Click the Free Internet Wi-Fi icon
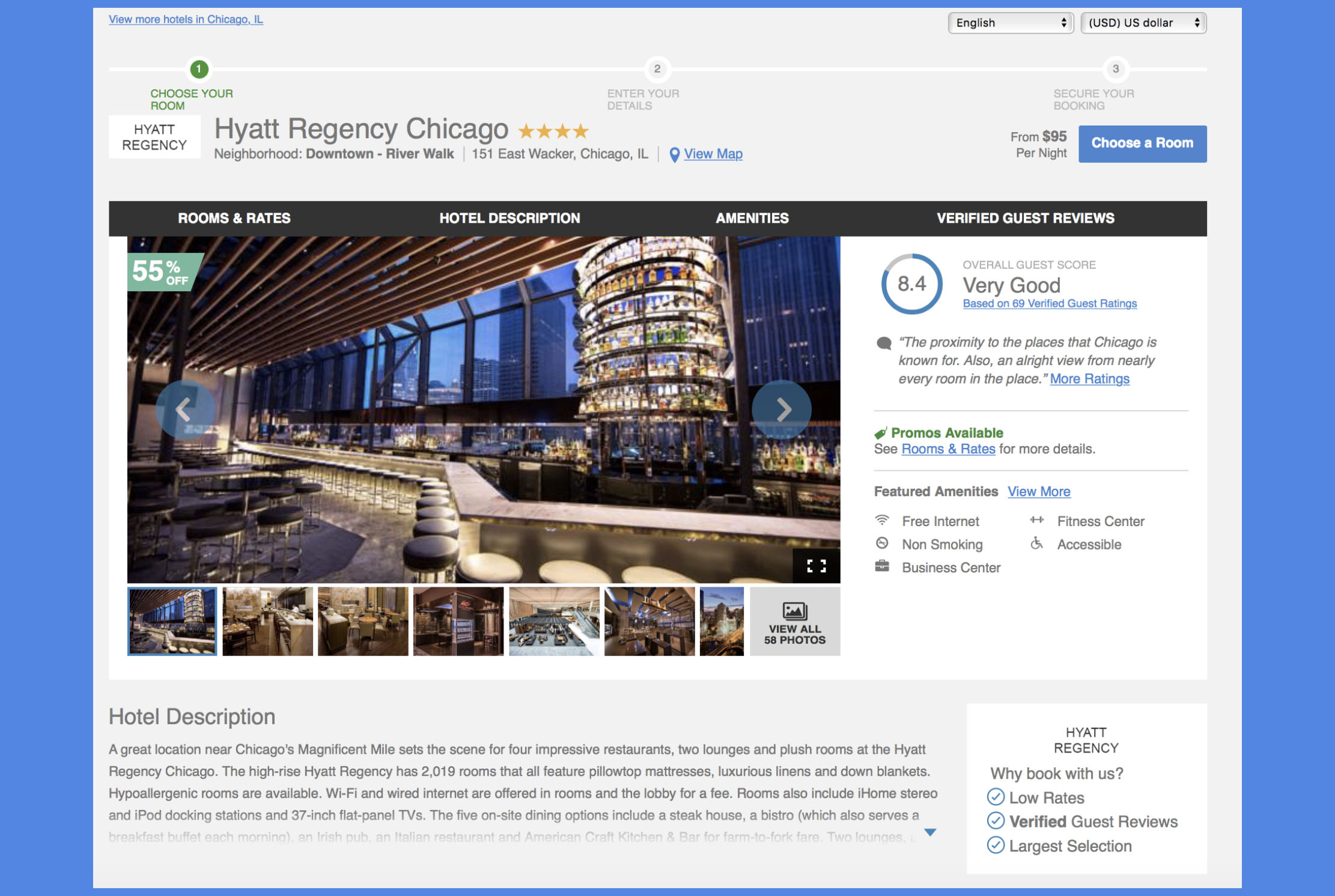 coord(883,521)
